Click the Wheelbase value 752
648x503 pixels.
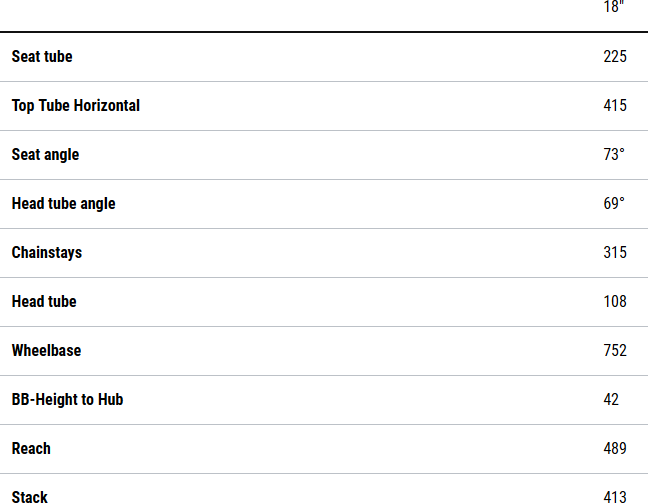click(615, 351)
